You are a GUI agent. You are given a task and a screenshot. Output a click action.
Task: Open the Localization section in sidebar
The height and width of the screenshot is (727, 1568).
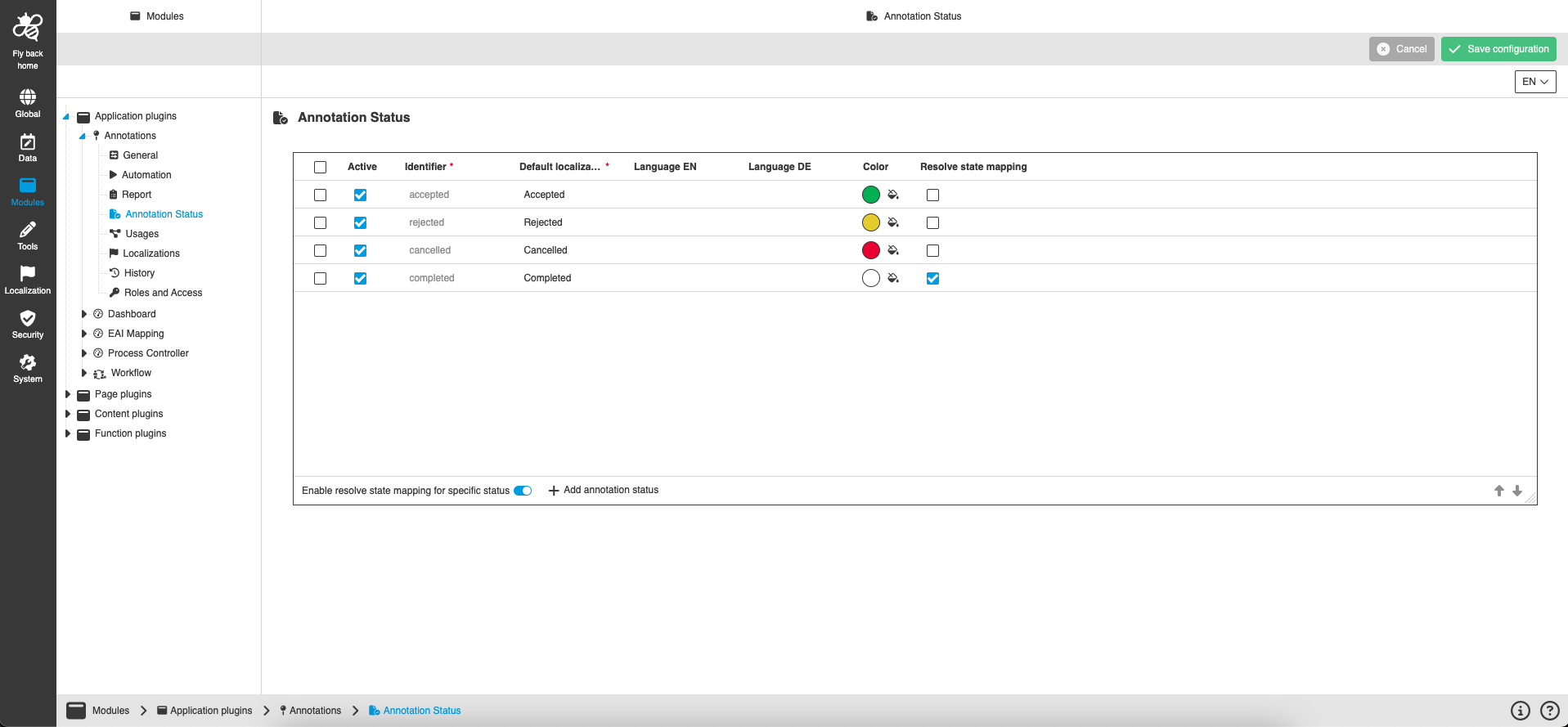28,280
